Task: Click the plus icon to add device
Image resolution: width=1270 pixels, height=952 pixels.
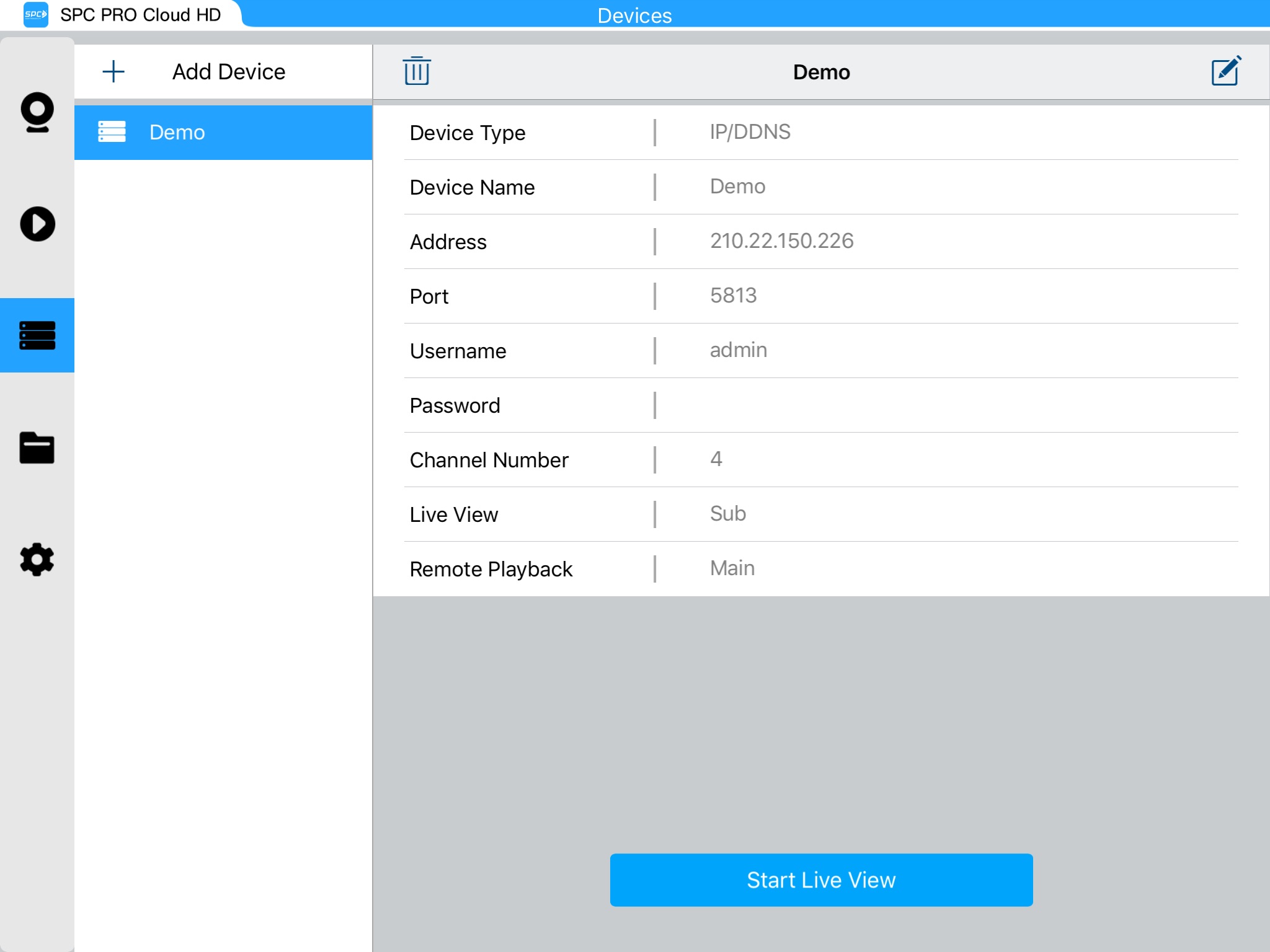Action: pos(113,71)
